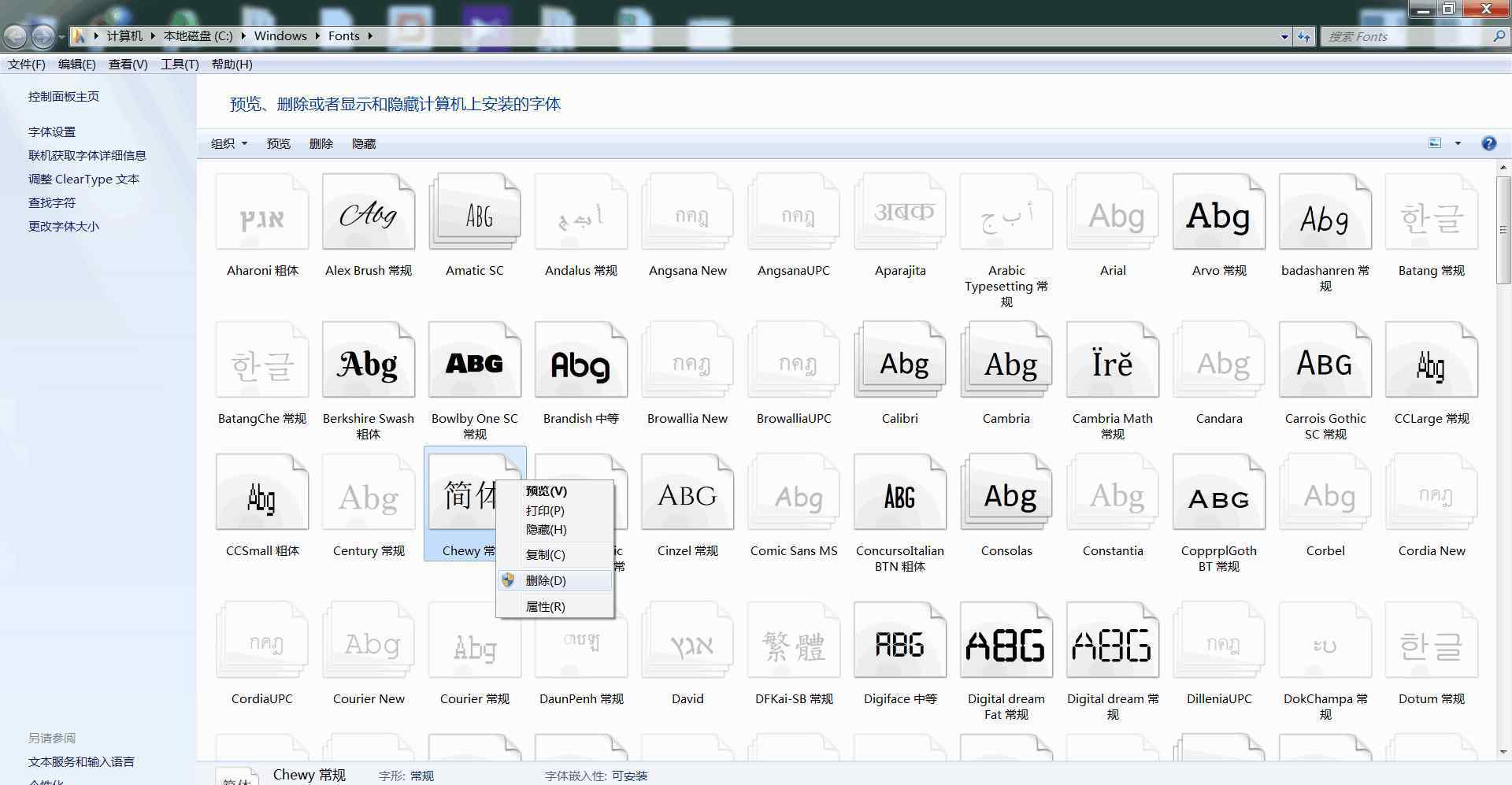Click the 预览 toolbar button
1512x785 pixels.
(x=278, y=143)
